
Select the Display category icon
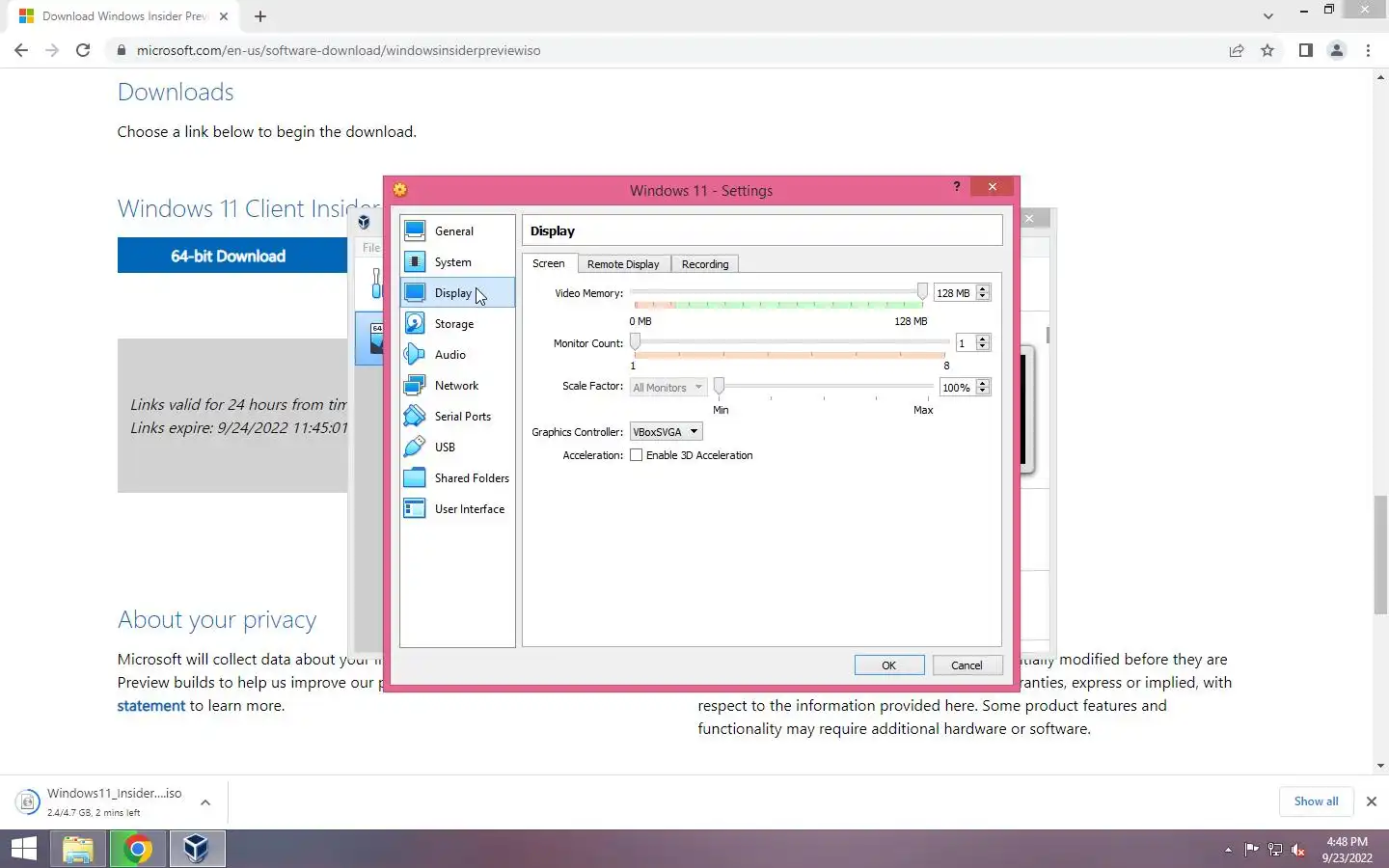(x=415, y=292)
